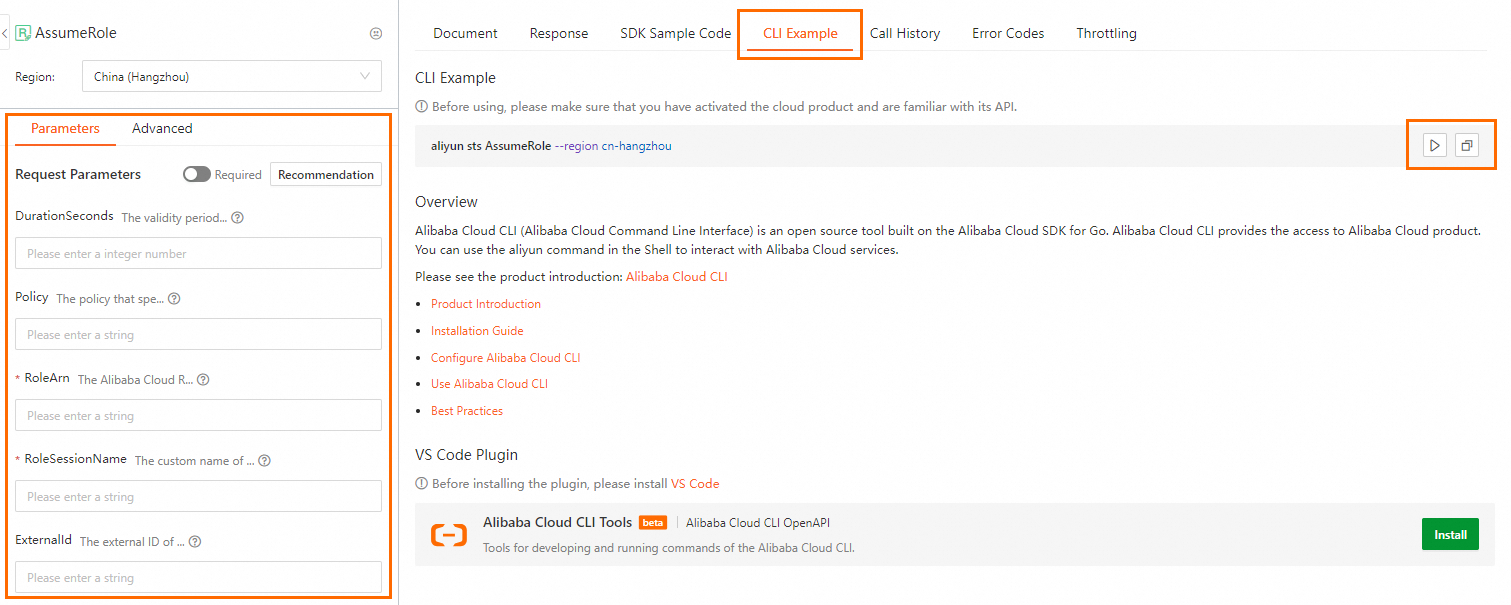Show help tooltip for Policy parameter
The height and width of the screenshot is (605, 1511).
pos(174,299)
